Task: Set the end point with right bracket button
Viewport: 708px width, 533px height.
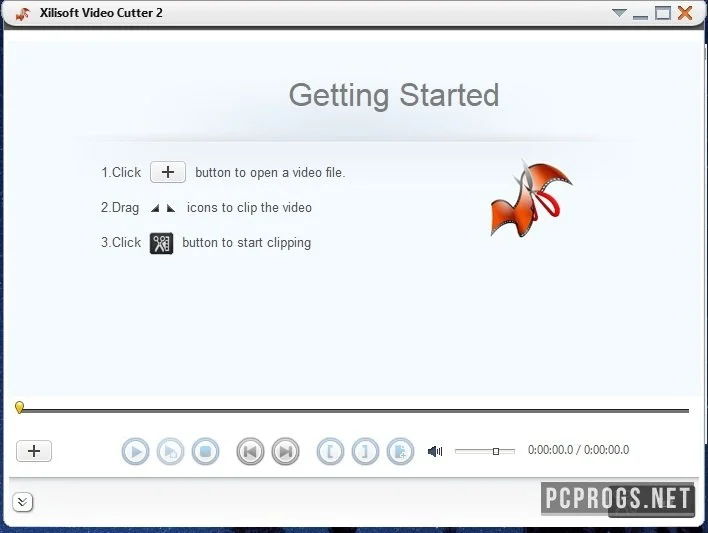Action: tap(365, 451)
